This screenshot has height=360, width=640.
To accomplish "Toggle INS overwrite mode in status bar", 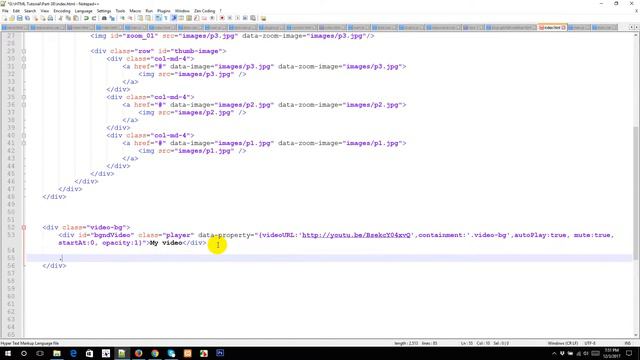I will click(628, 343).
